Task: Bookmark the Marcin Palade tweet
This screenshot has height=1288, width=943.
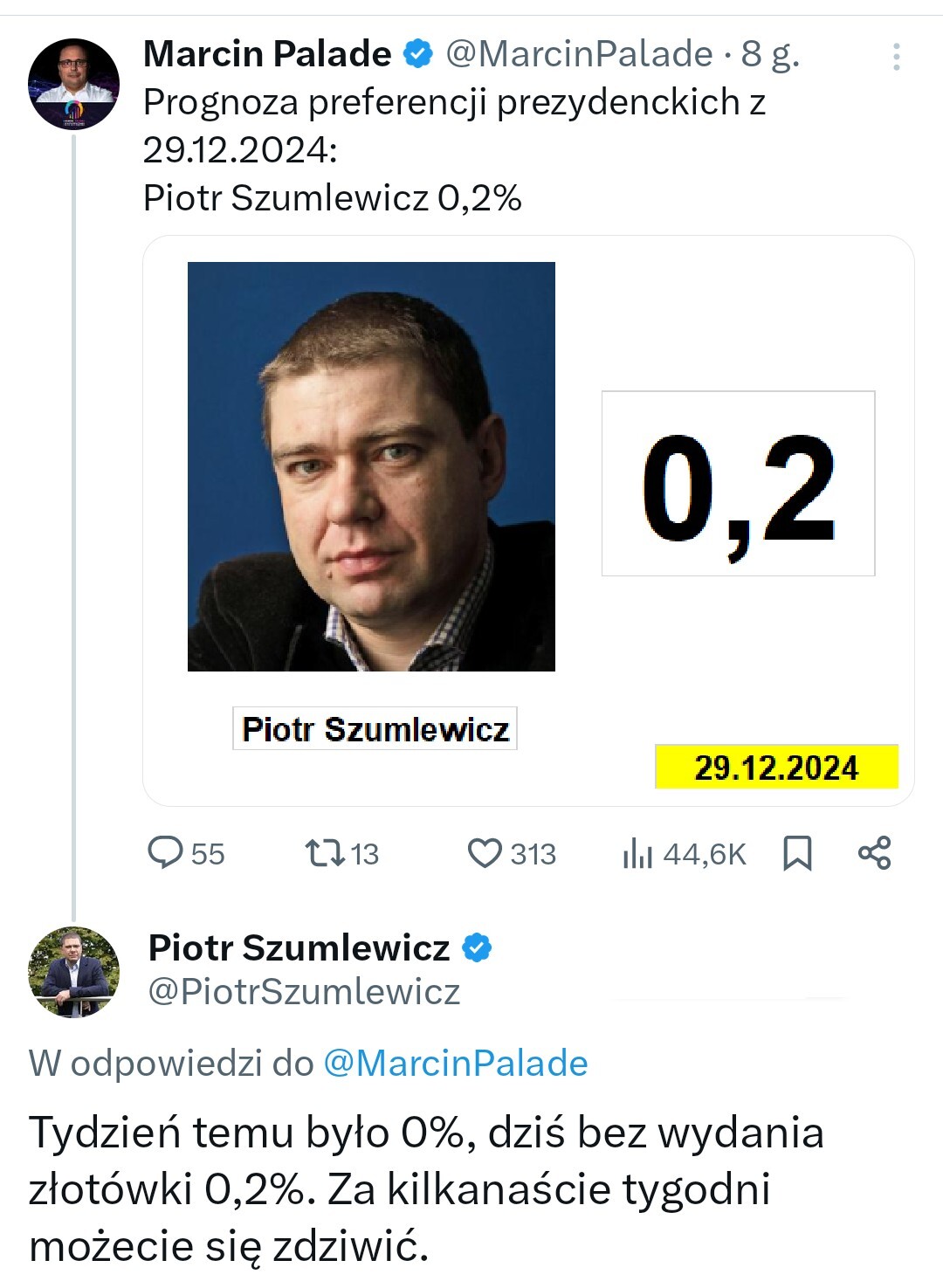Action: [797, 853]
